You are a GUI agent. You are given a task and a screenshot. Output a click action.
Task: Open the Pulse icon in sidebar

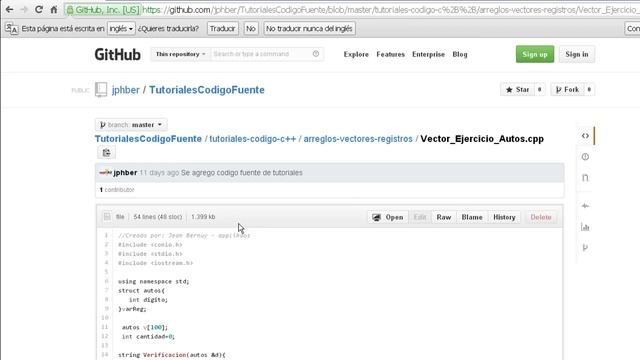(x=585, y=206)
